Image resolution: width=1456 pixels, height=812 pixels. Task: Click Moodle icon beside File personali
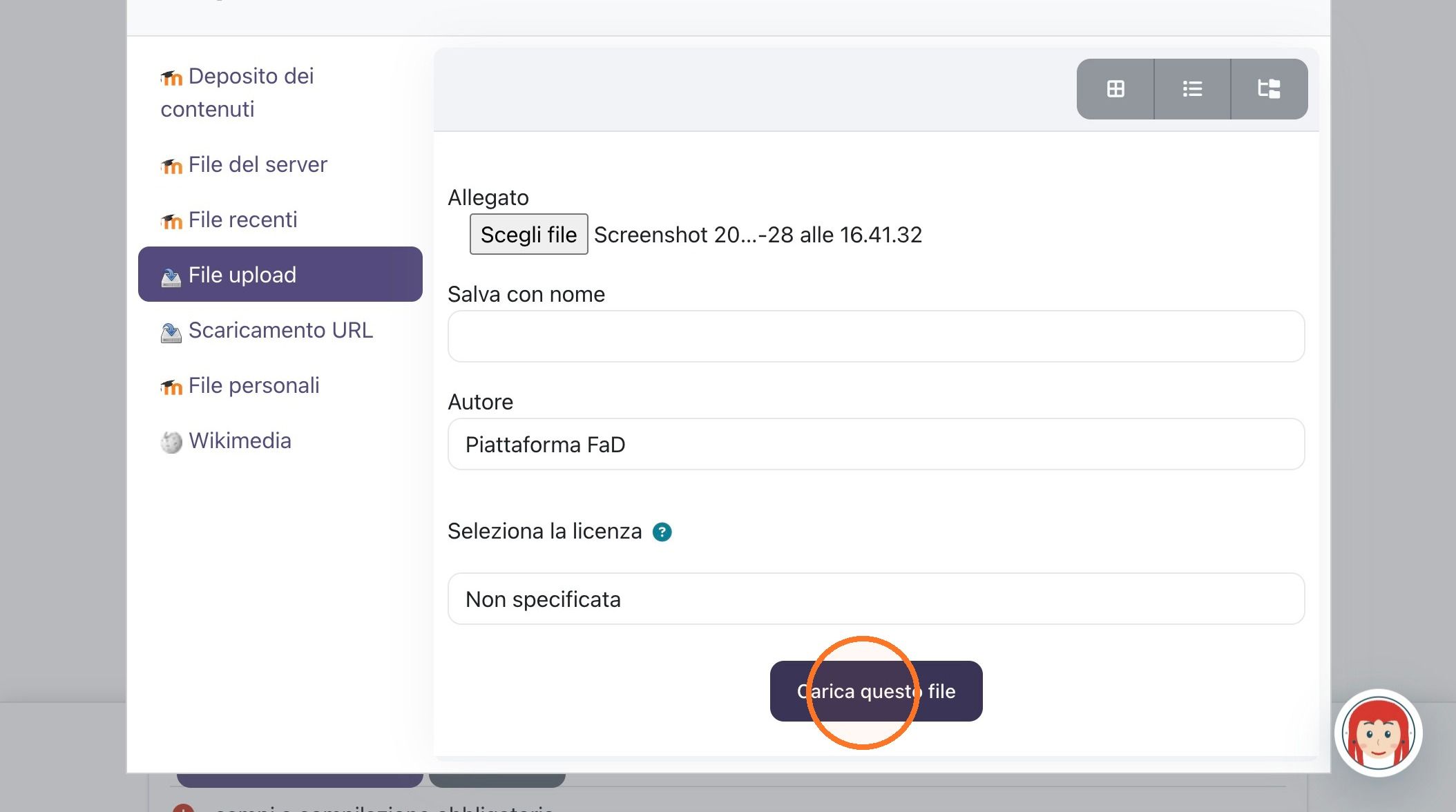click(171, 387)
